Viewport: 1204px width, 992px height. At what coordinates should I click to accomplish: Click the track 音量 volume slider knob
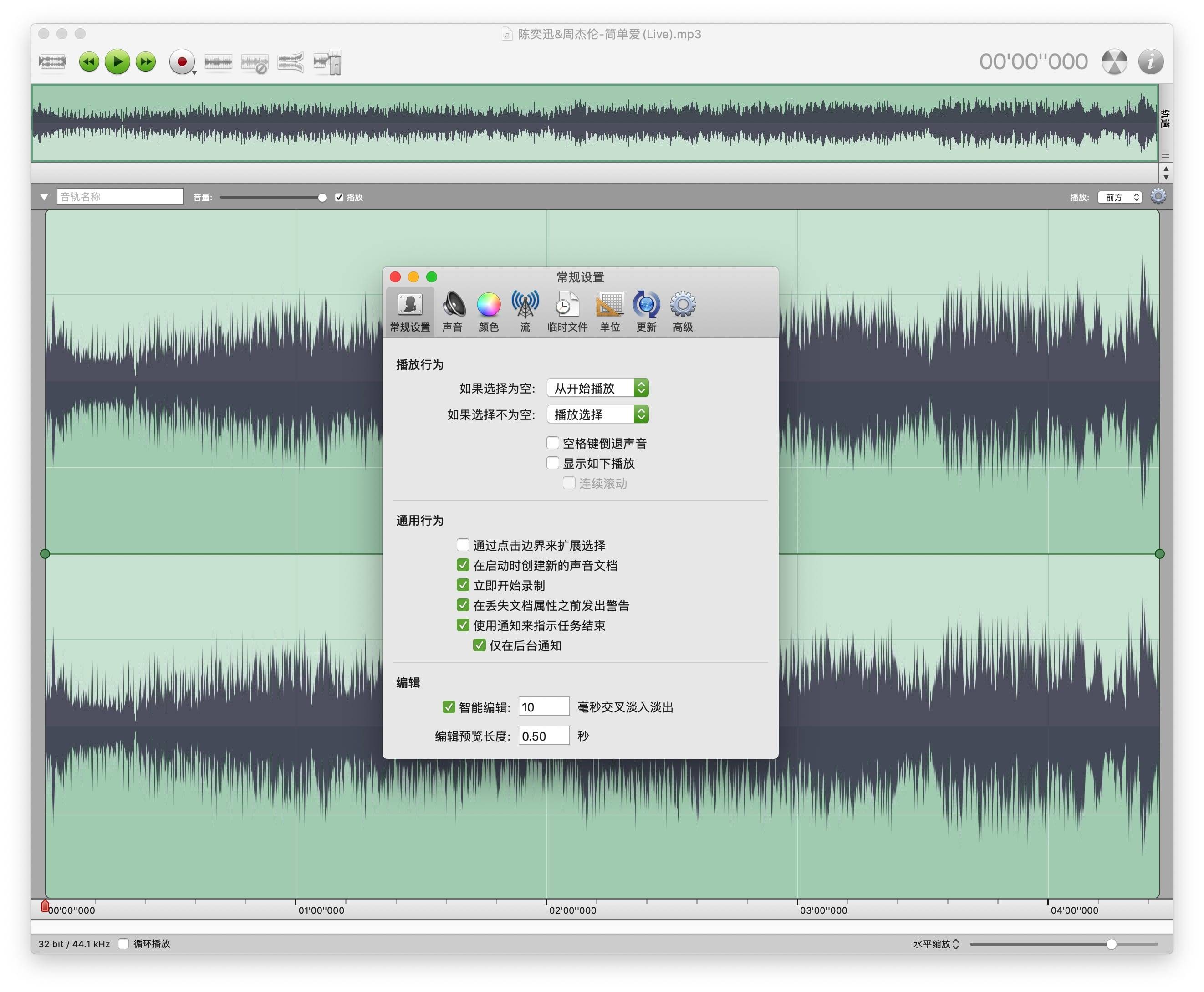click(x=322, y=198)
